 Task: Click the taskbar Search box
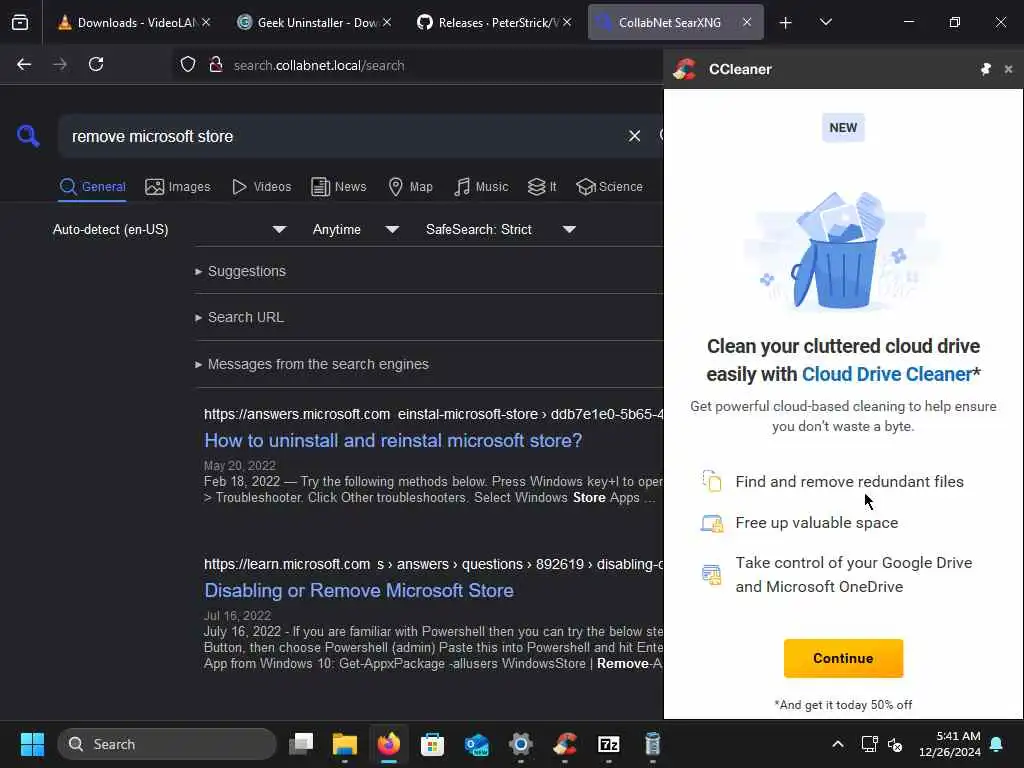pos(167,744)
